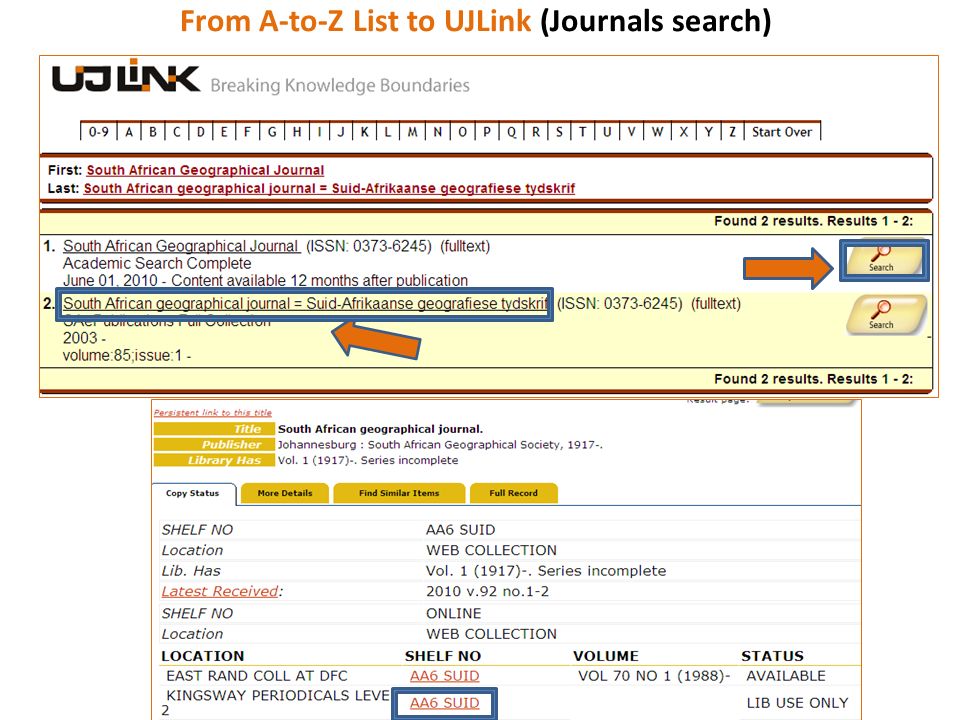The width and height of the screenshot is (960, 720).
Task: Select letter D in the index
Action: coord(200,132)
